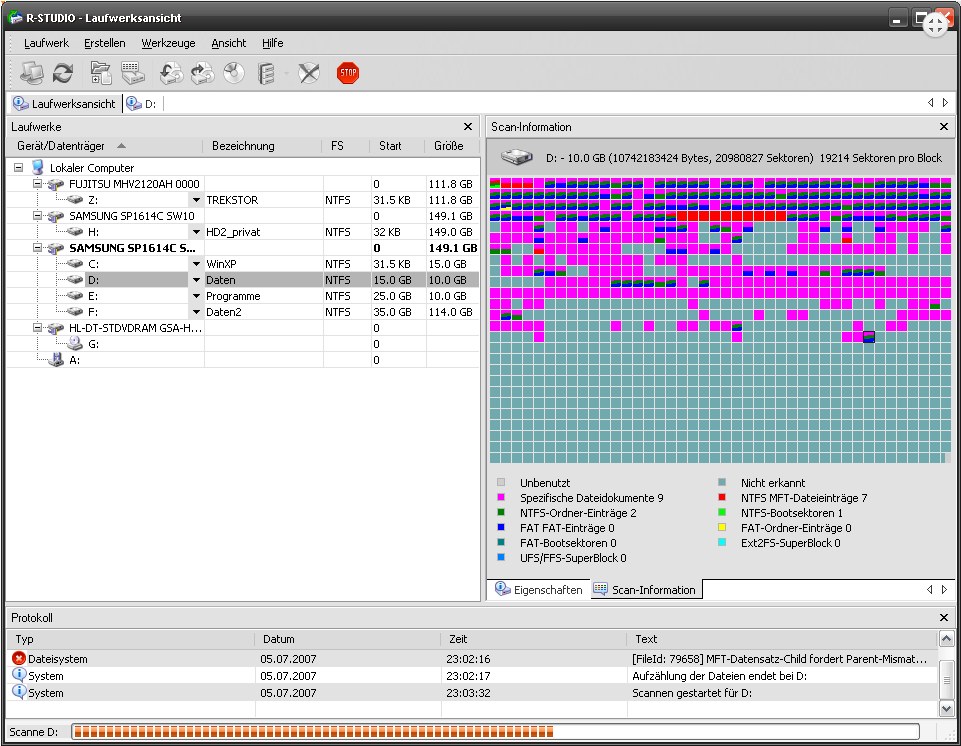961x746 pixels.
Task: Click the open drive files folder icon
Action: 101,72
